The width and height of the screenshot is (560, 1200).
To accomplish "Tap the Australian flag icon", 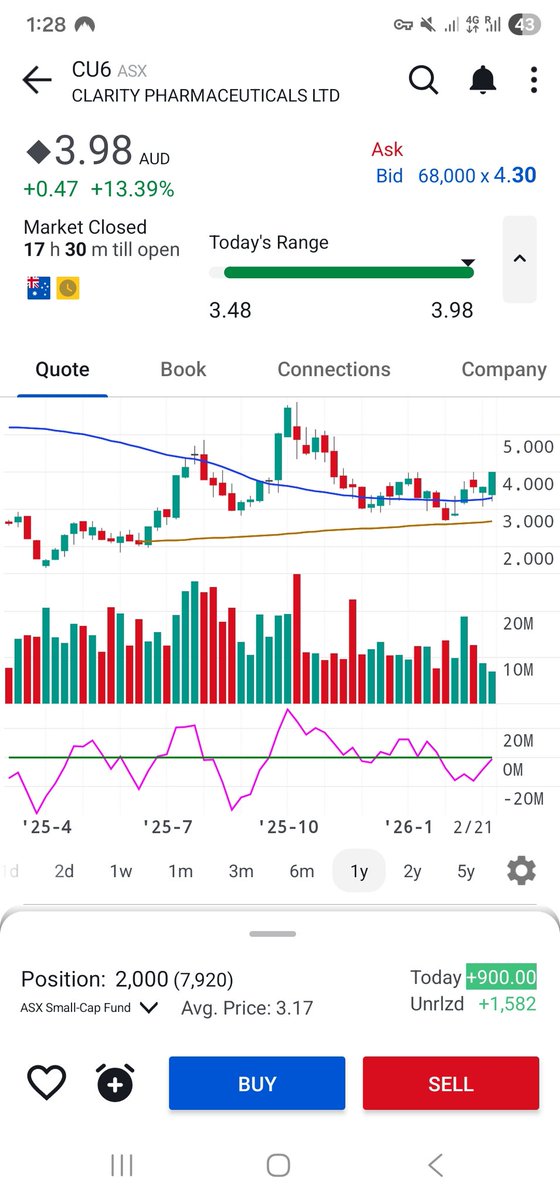I will point(38,288).
